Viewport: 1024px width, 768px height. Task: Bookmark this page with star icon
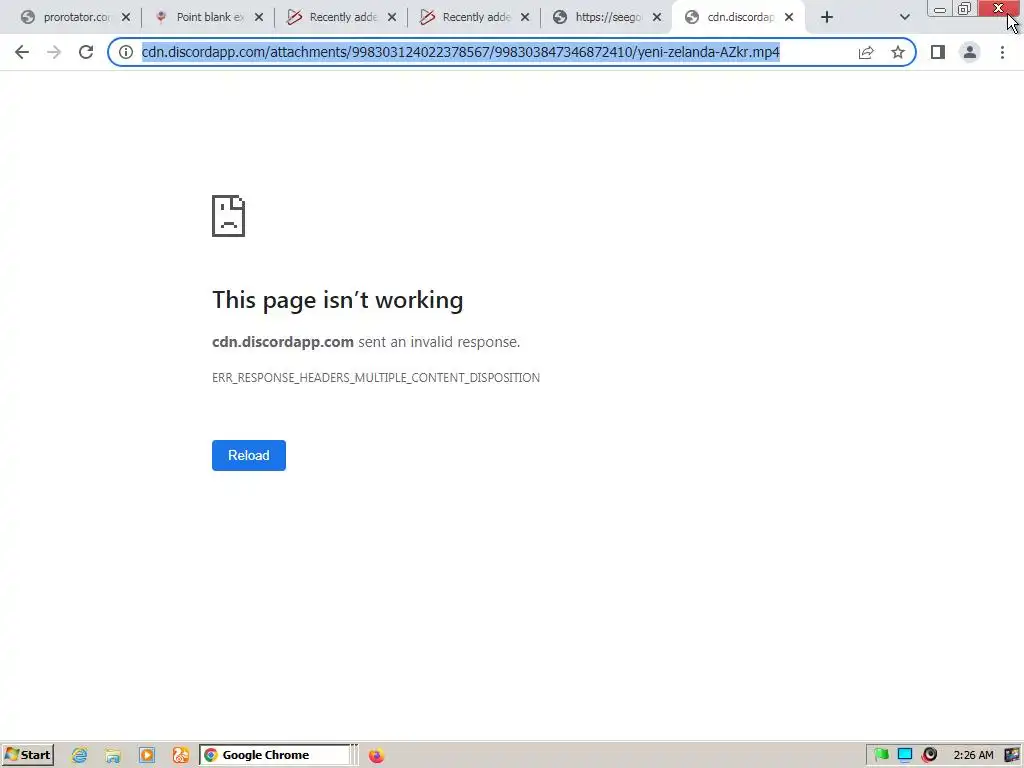pyautogui.click(x=898, y=52)
